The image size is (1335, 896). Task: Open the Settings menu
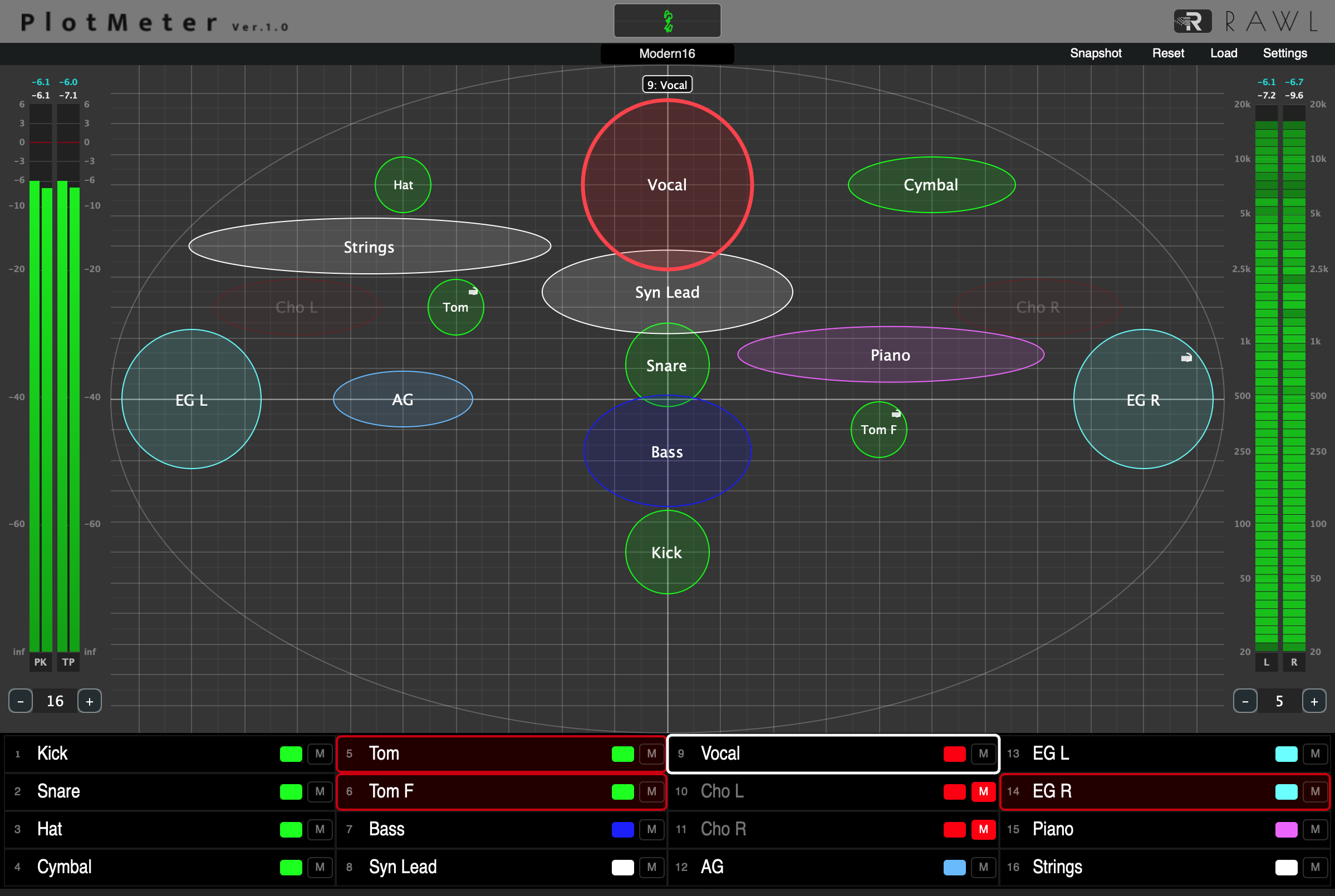pos(1285,53)
